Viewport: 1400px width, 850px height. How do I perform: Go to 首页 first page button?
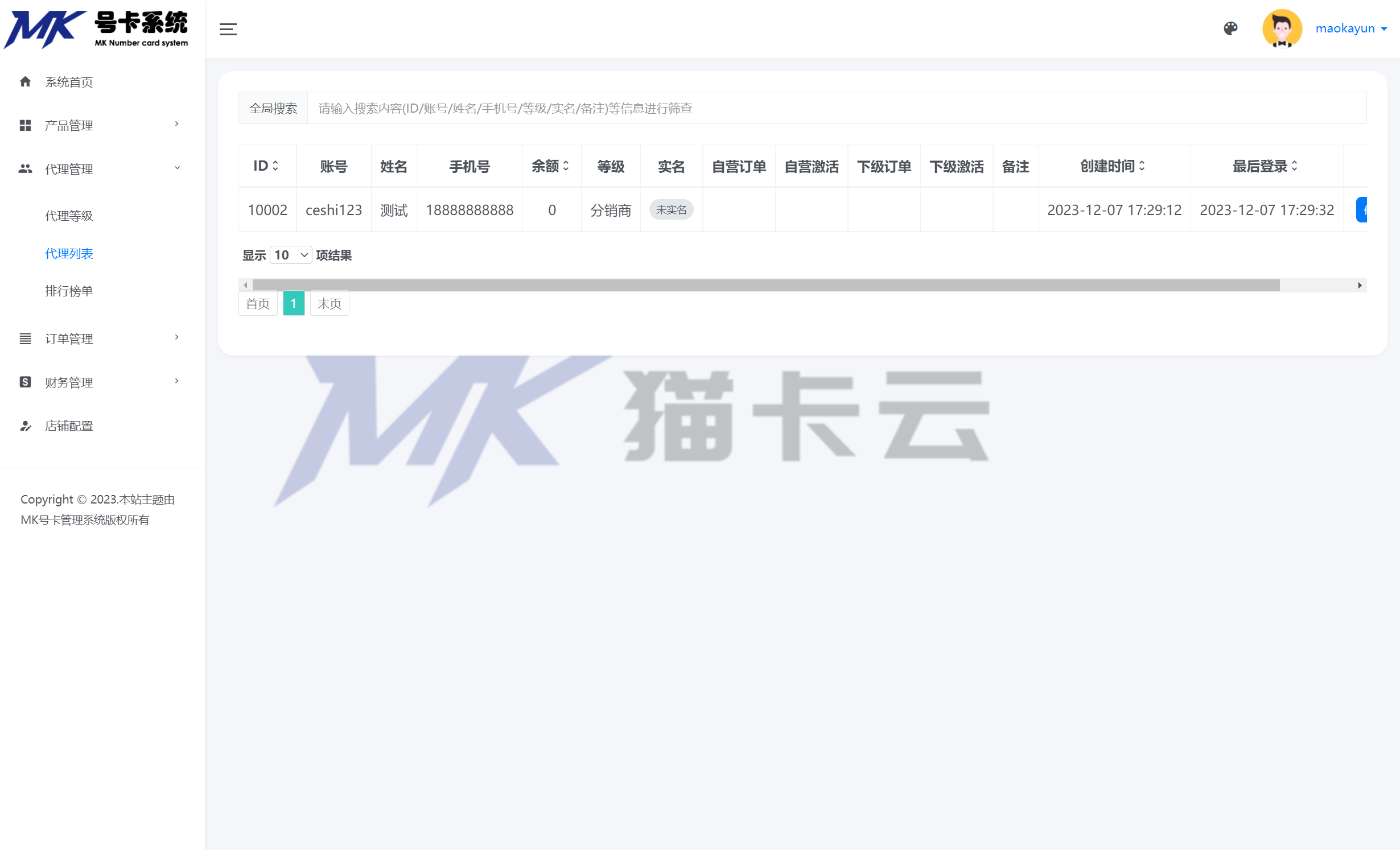(258, 303)
